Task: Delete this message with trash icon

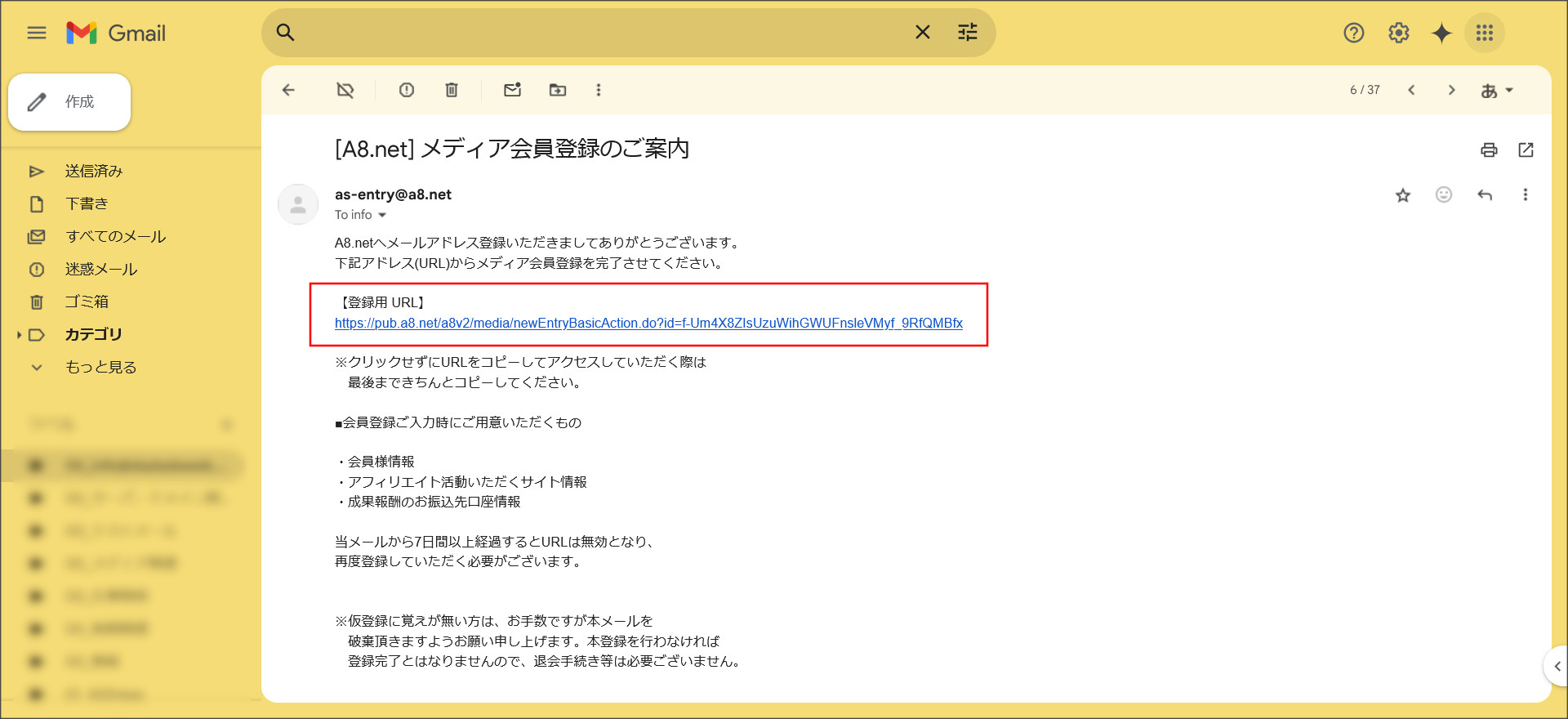Action: coord(452,90)
